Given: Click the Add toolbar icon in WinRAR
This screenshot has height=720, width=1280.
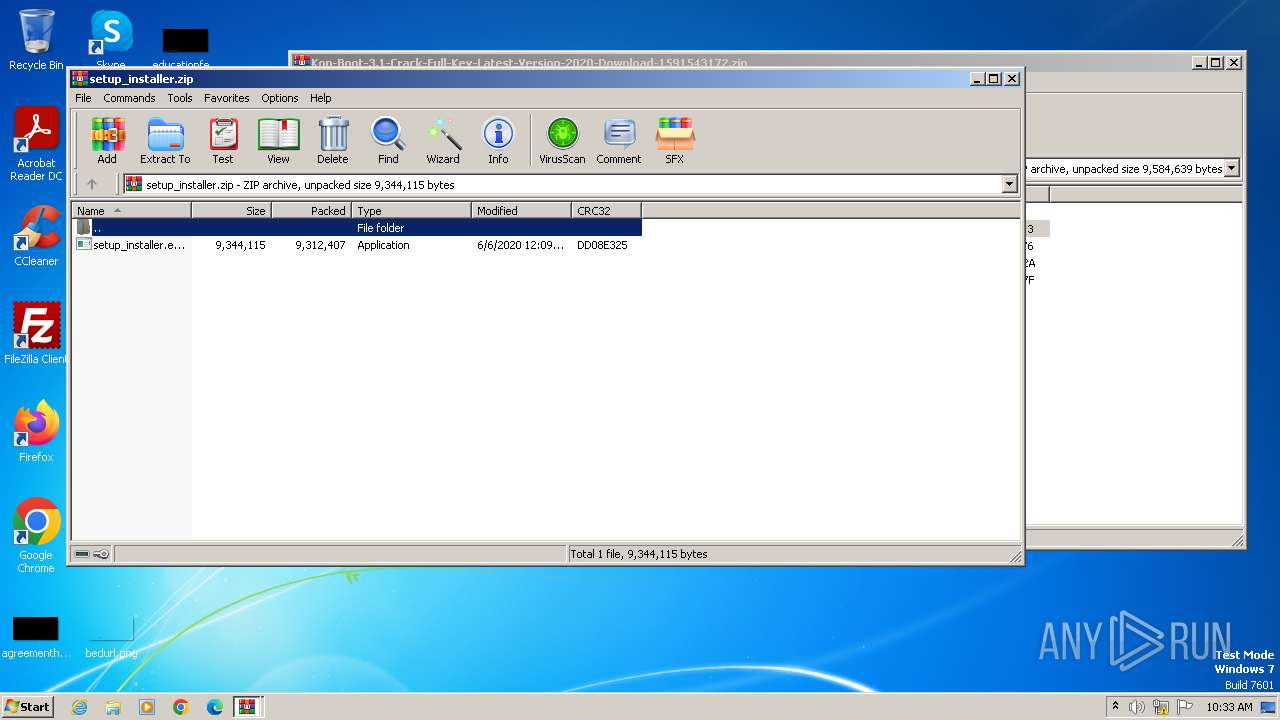Looking at the screenshot, I should click(x=107, y=140).
